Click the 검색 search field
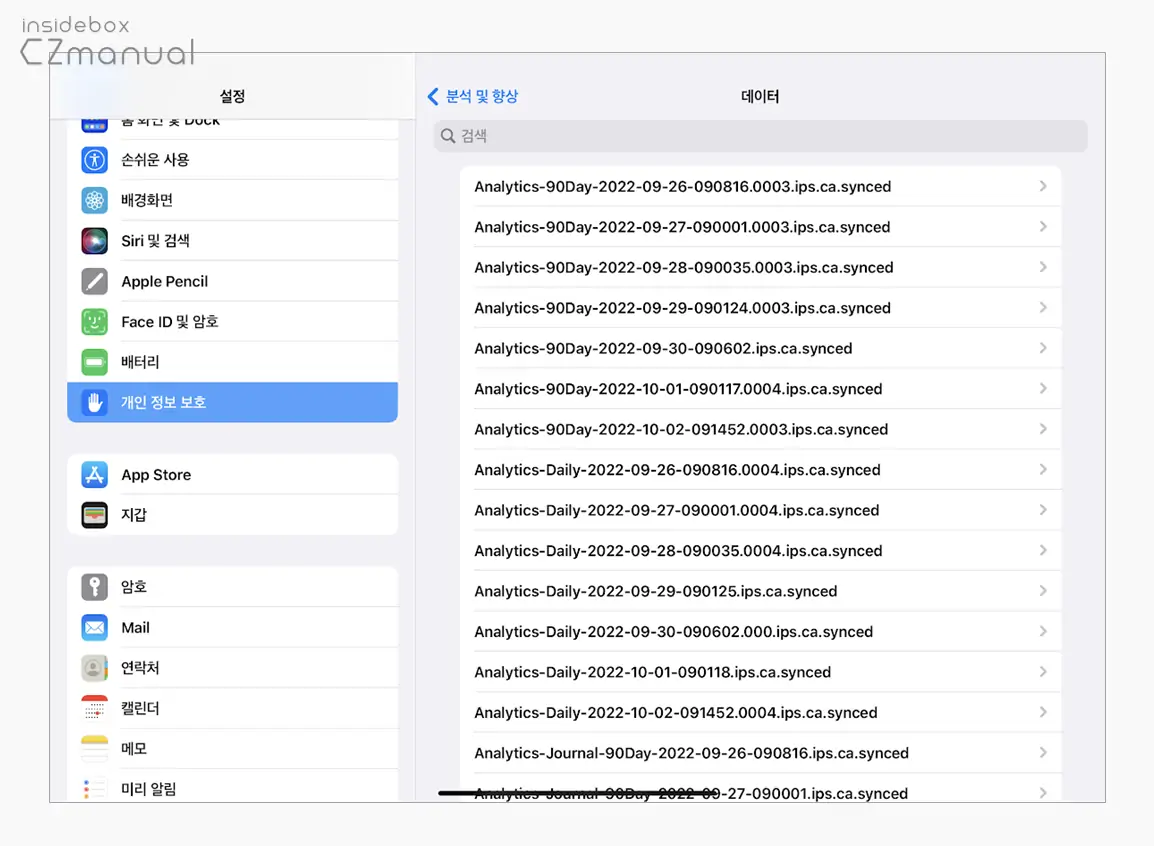 click(x=760, y=136)
